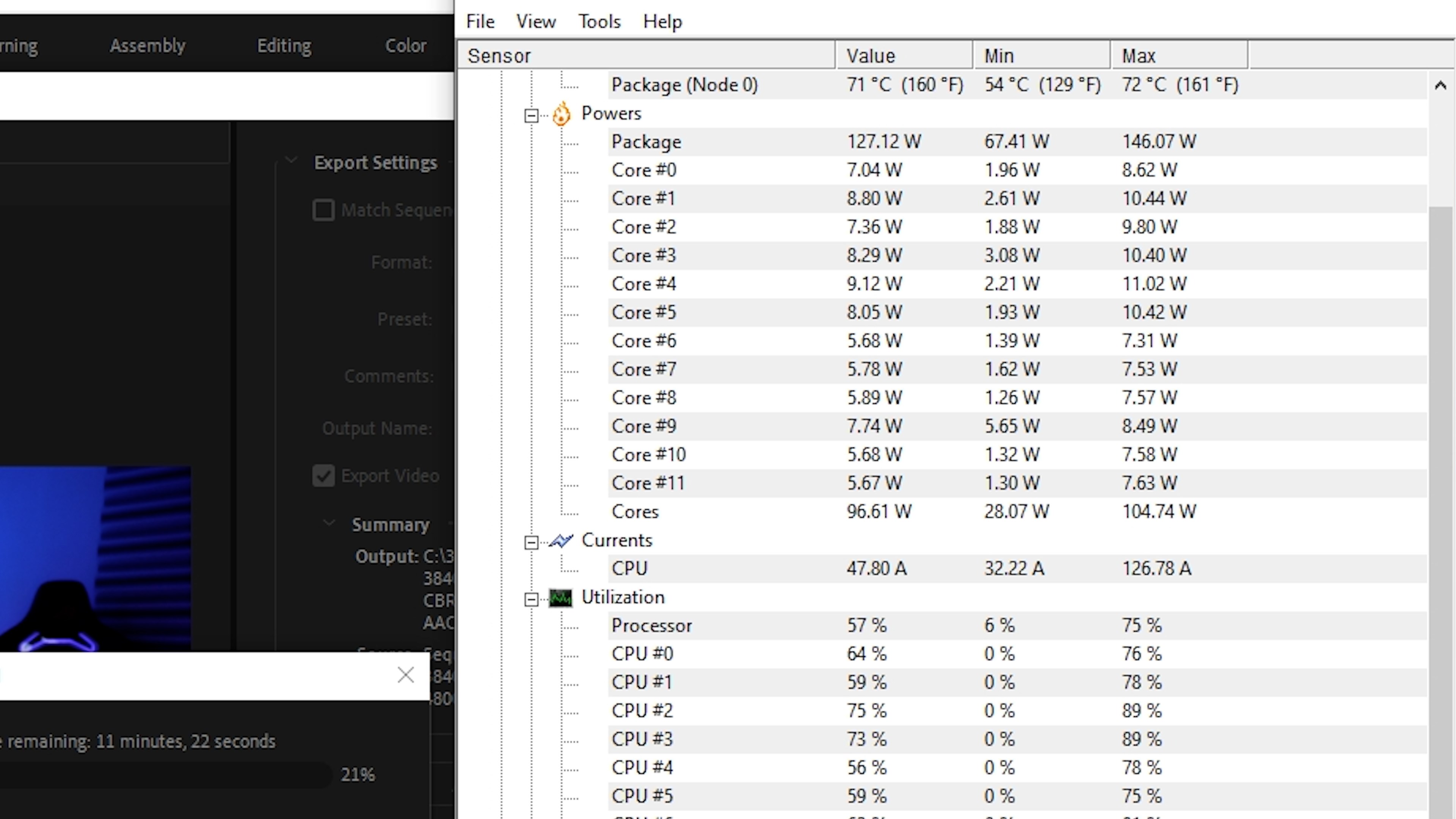Click the Utilization graph icon
Screen dimensions: 1456x819
561,598
